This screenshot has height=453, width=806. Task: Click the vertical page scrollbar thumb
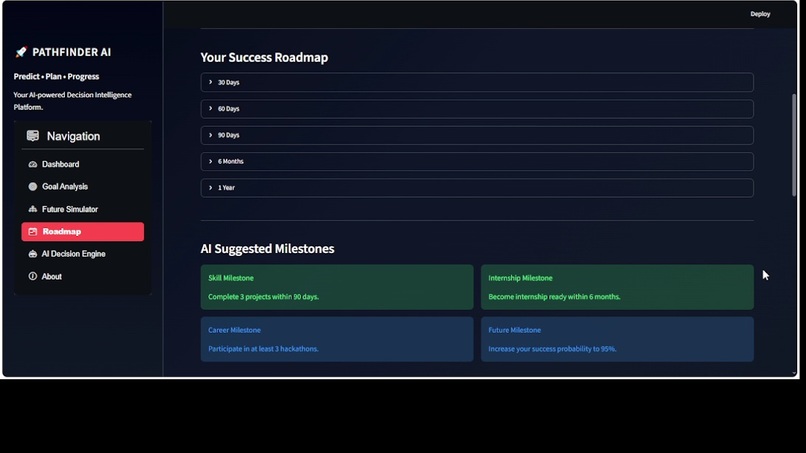(x=794, y=145)
